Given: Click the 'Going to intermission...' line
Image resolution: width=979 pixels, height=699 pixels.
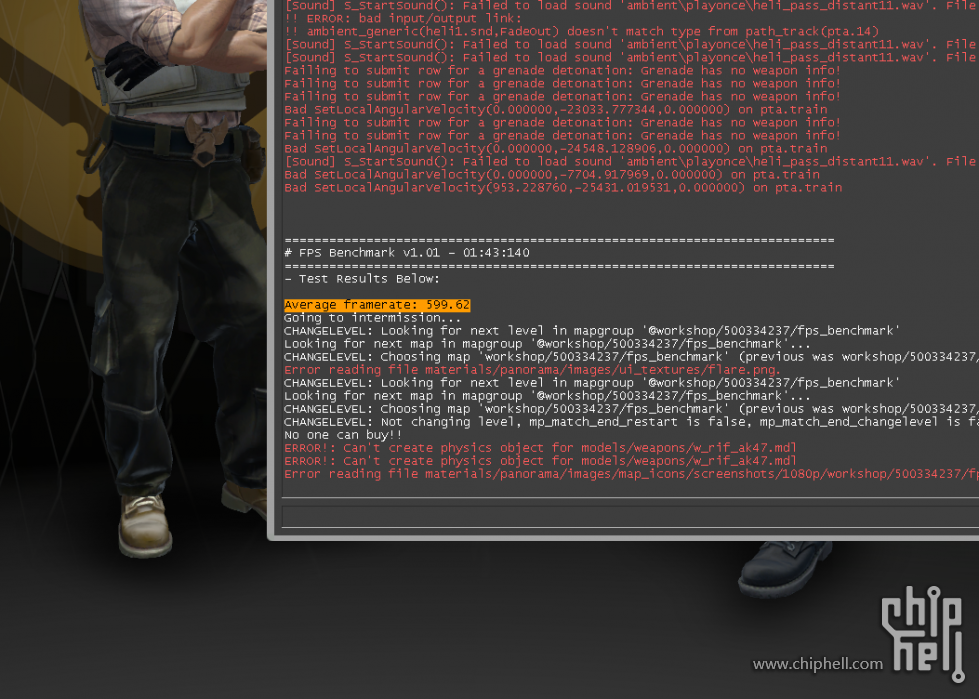Looking at the screenshot, I should pos(372,318).
